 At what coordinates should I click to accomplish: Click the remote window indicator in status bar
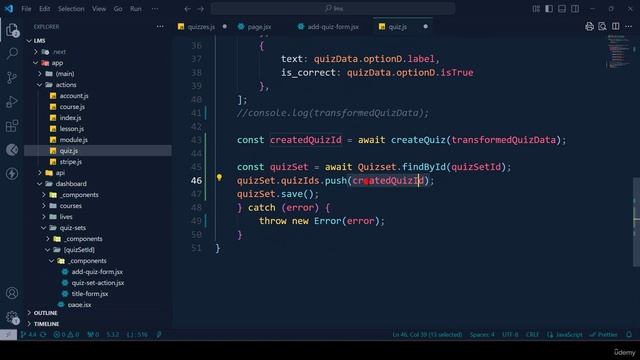coord(8,335)
